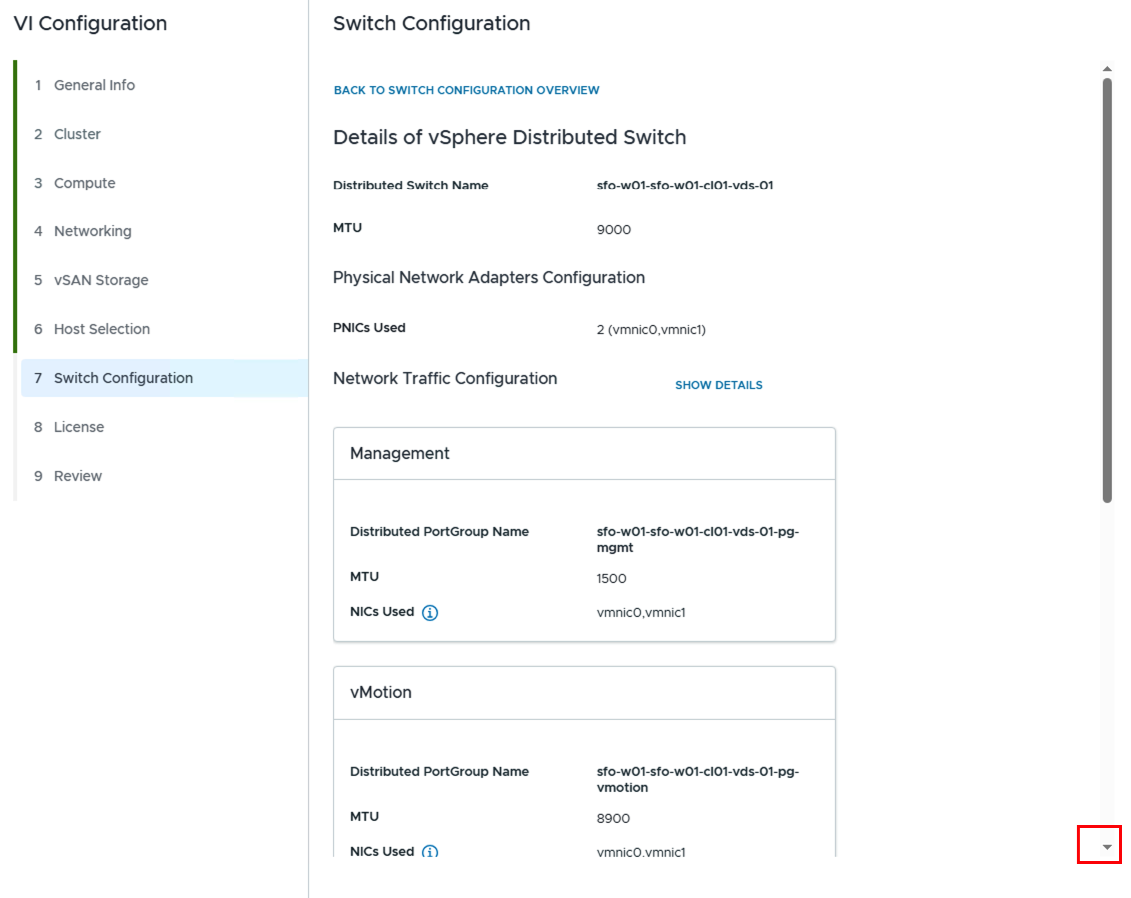The width and height of the screenshot is (1131, 898).
Task: Navigate to Host Selection step
Action: coord(101,329)
